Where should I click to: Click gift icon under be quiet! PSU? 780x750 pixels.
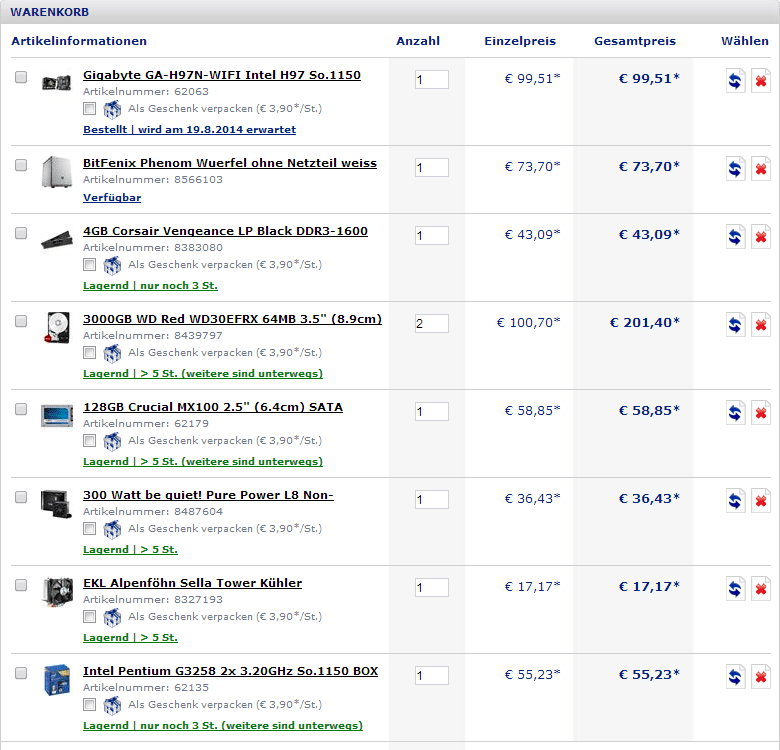112,529
